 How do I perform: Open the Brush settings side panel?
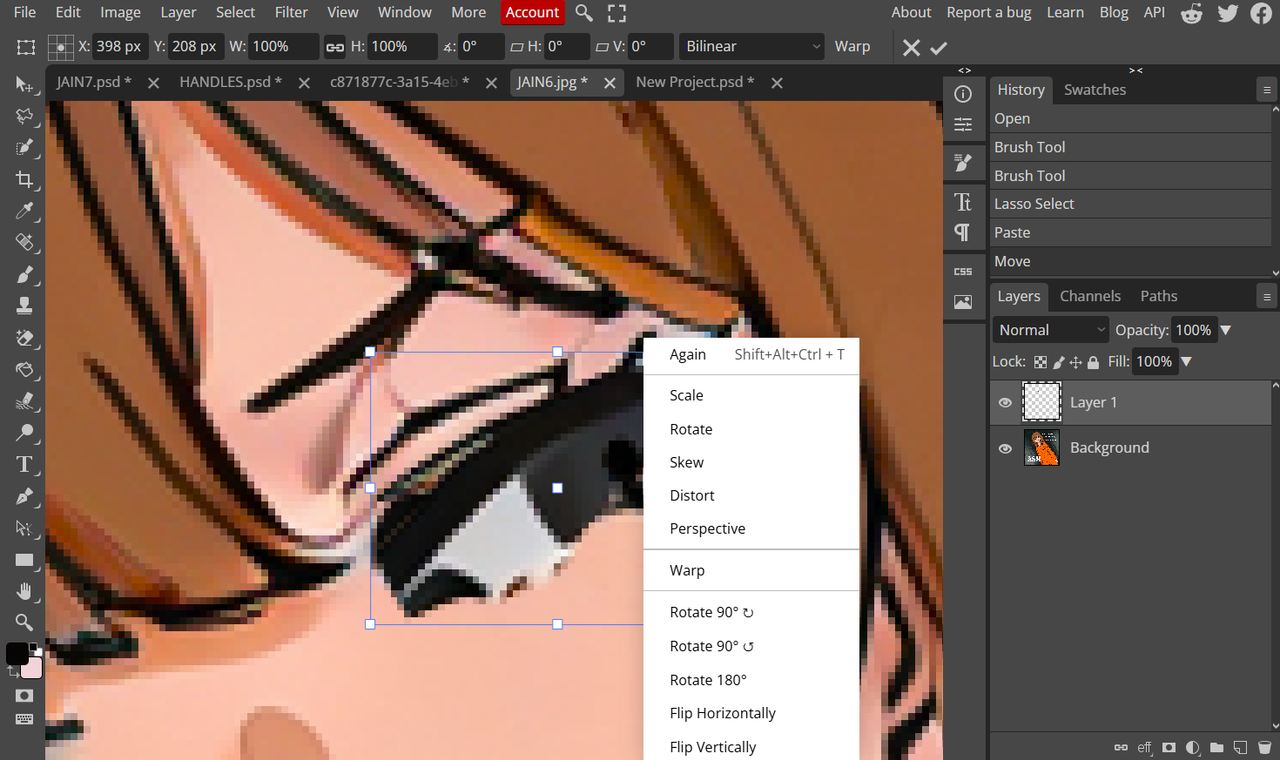click(963, 163)
